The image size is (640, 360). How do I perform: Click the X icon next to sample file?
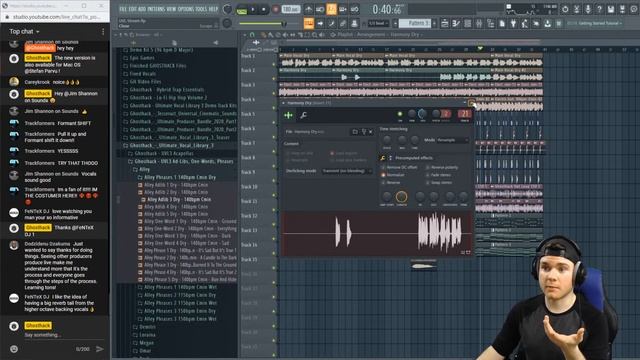pos(371,132)
